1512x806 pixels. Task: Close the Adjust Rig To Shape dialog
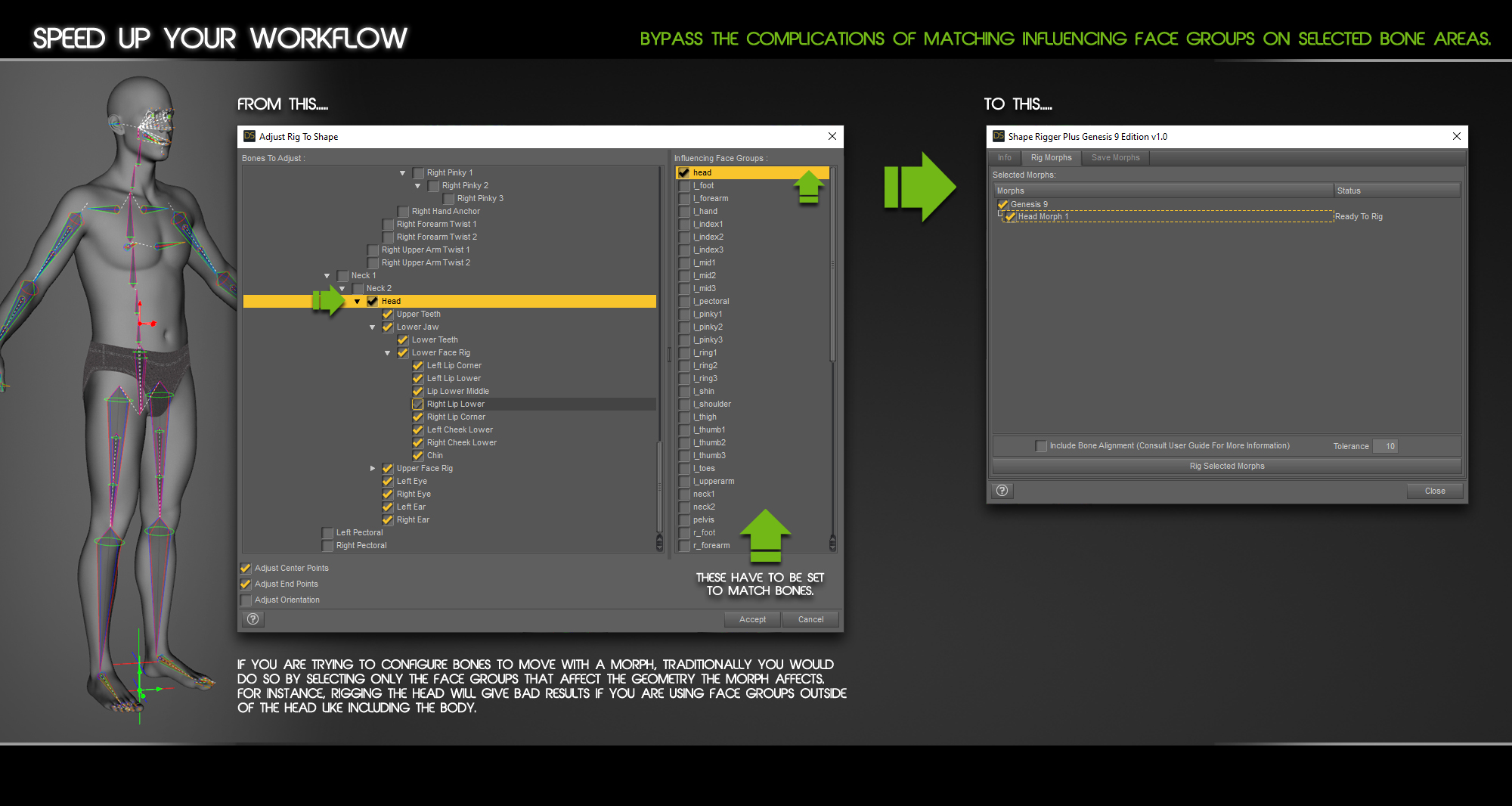point(832,137)
